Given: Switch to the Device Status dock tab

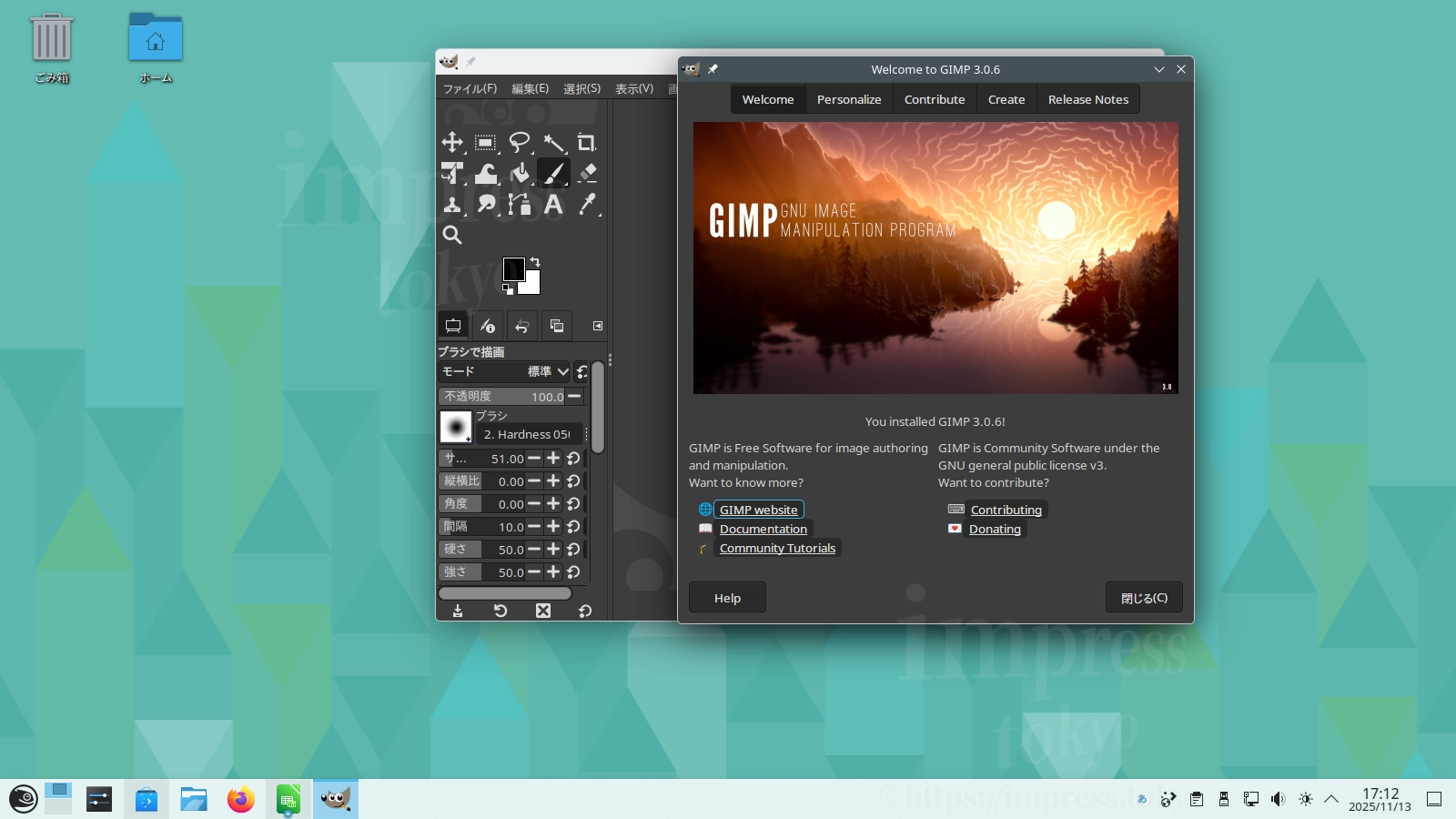Looking at the screenshot, I should click(488, 326).
